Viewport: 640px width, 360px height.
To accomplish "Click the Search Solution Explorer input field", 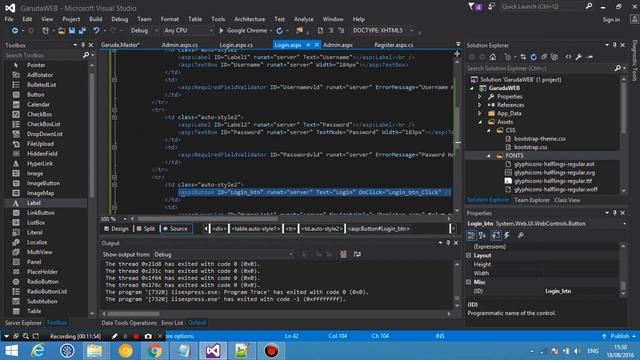I will click(x=539, y=68).
